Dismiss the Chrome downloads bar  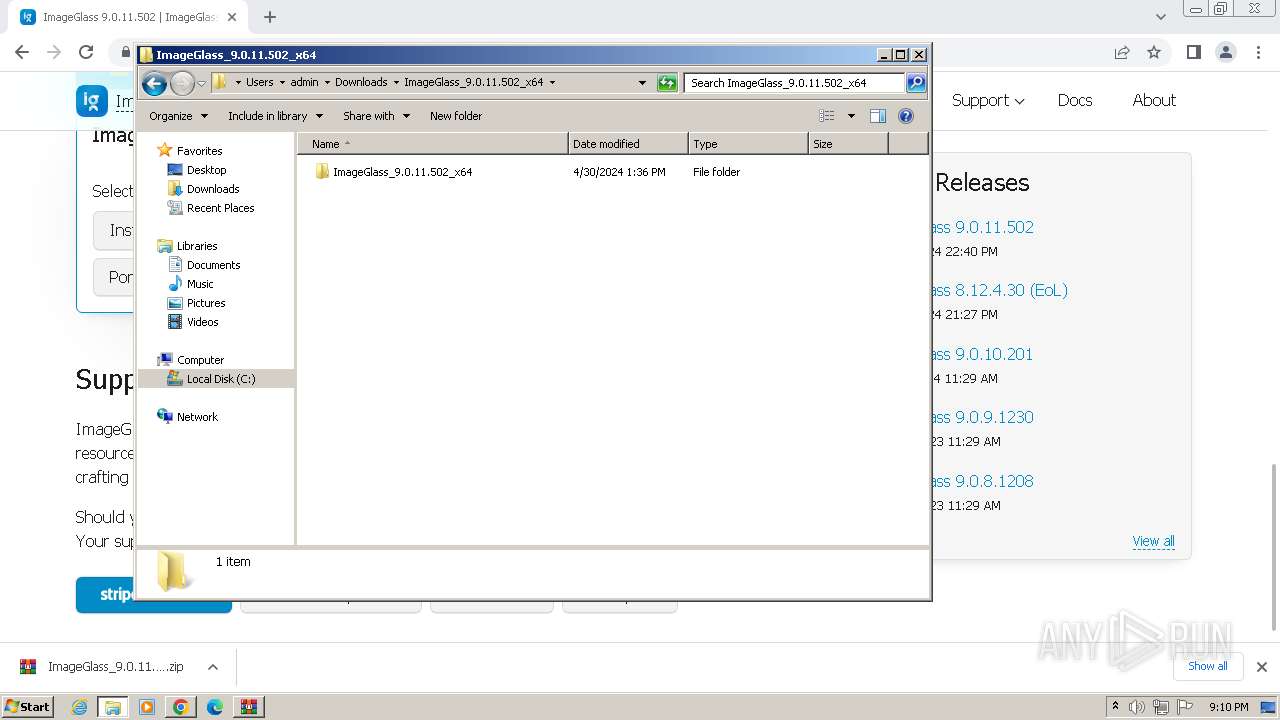(x=1261, y=667)
